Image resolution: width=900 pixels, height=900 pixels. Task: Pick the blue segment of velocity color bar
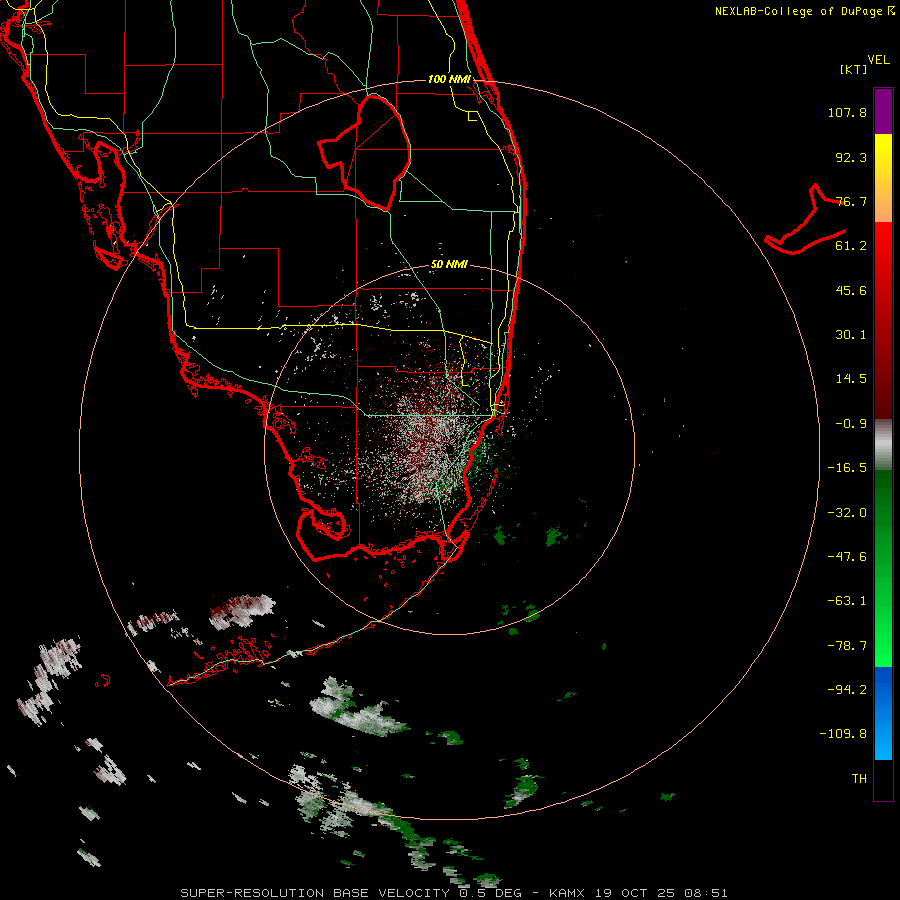click(883, 713)
